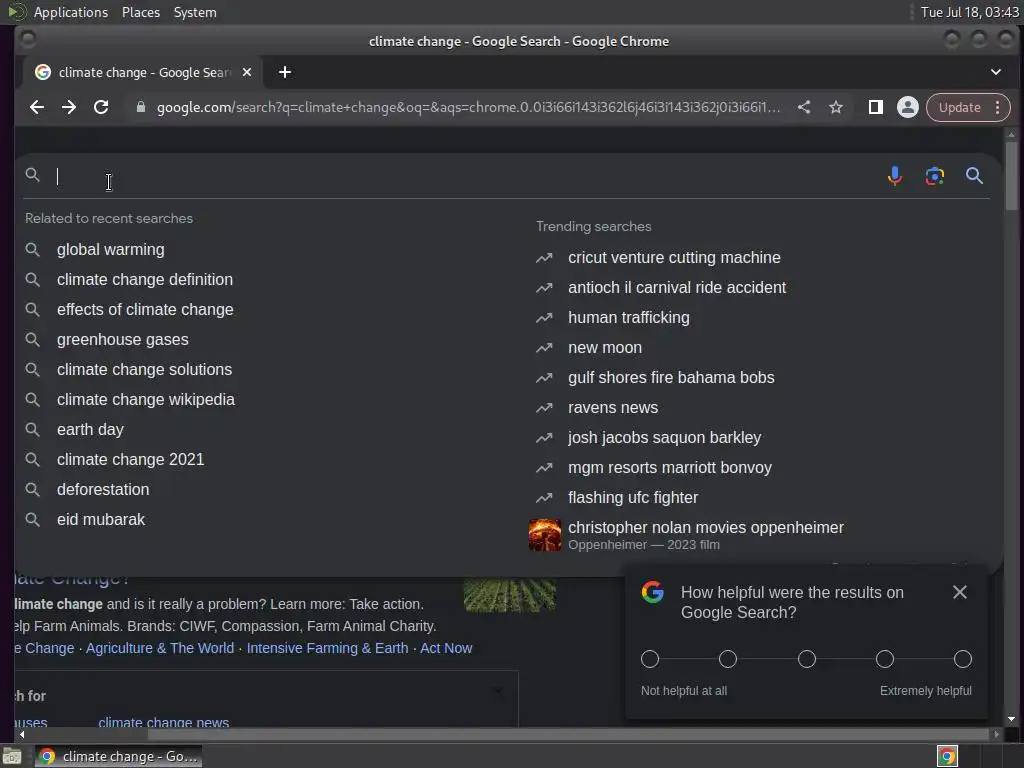Click the vertical scrollbar thumb
Viewport: 1024px width, 768px height.
(1011, 175)
